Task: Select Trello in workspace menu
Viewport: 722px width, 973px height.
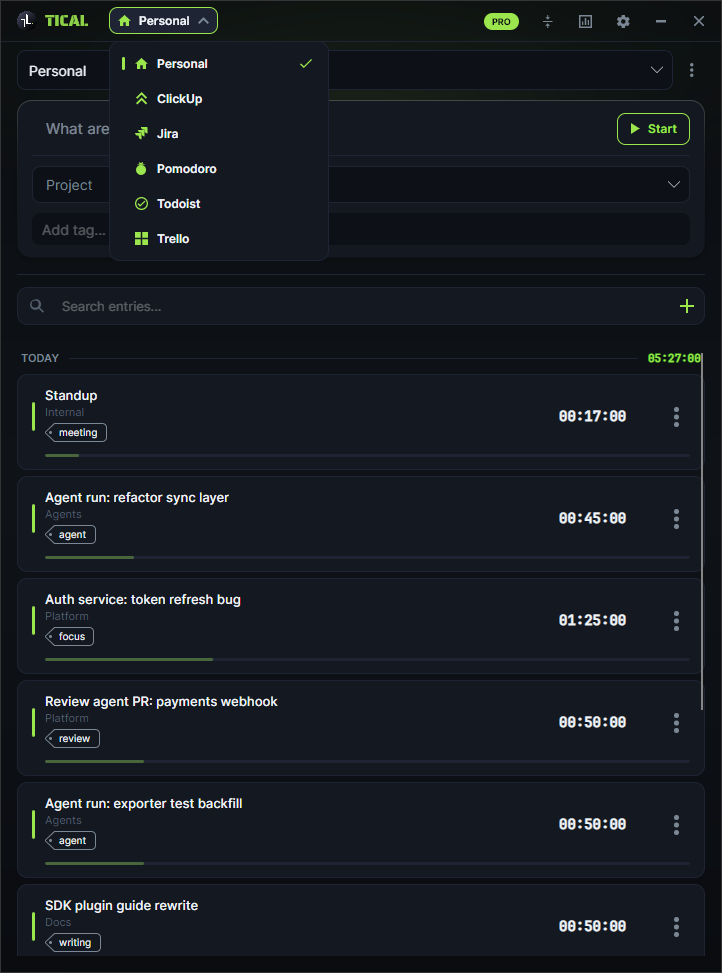Action: click(218, 238)
